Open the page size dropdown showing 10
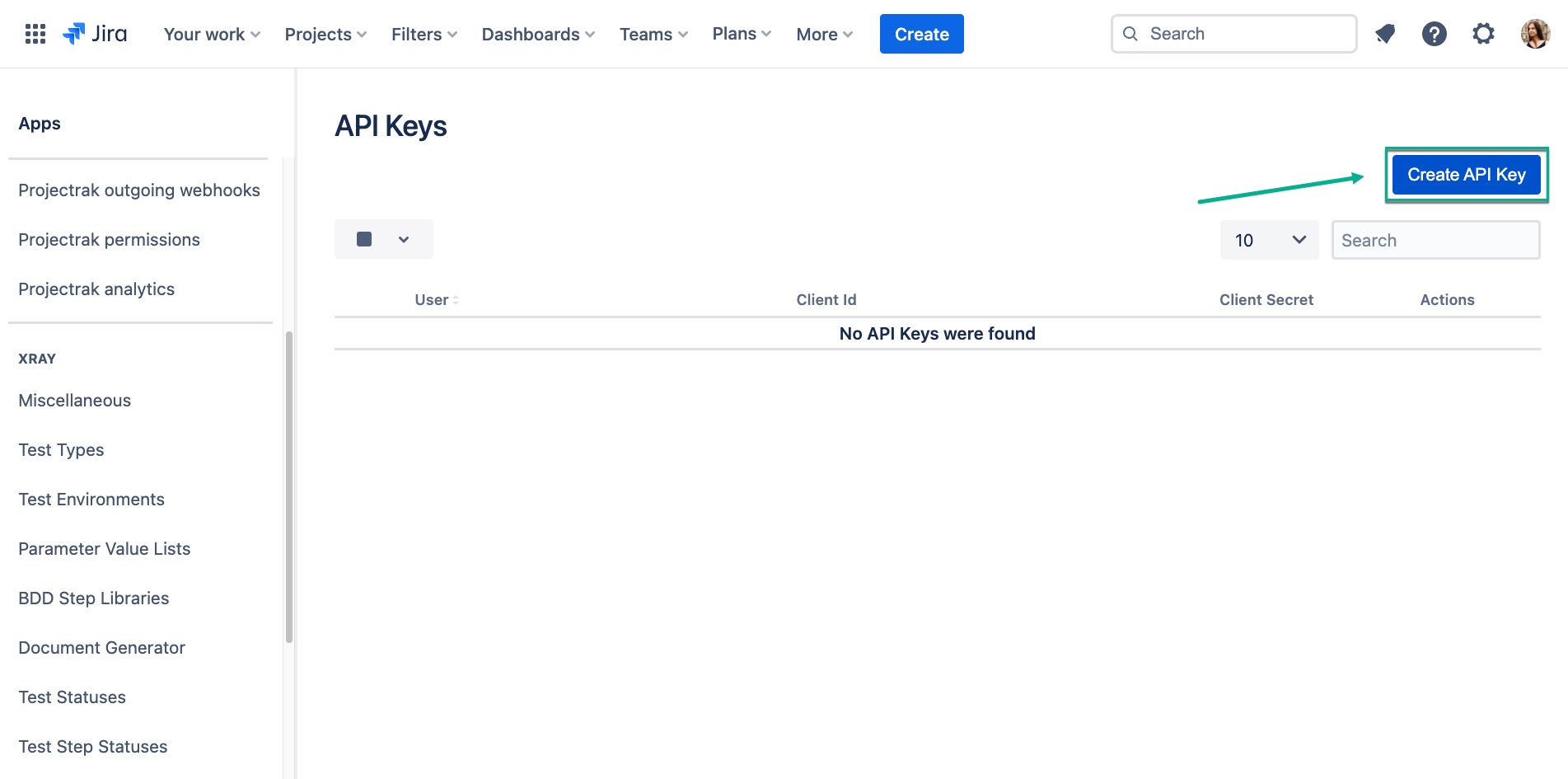Image resolution: width=1568 pixels, height=779 pixels. (1269, 240)
